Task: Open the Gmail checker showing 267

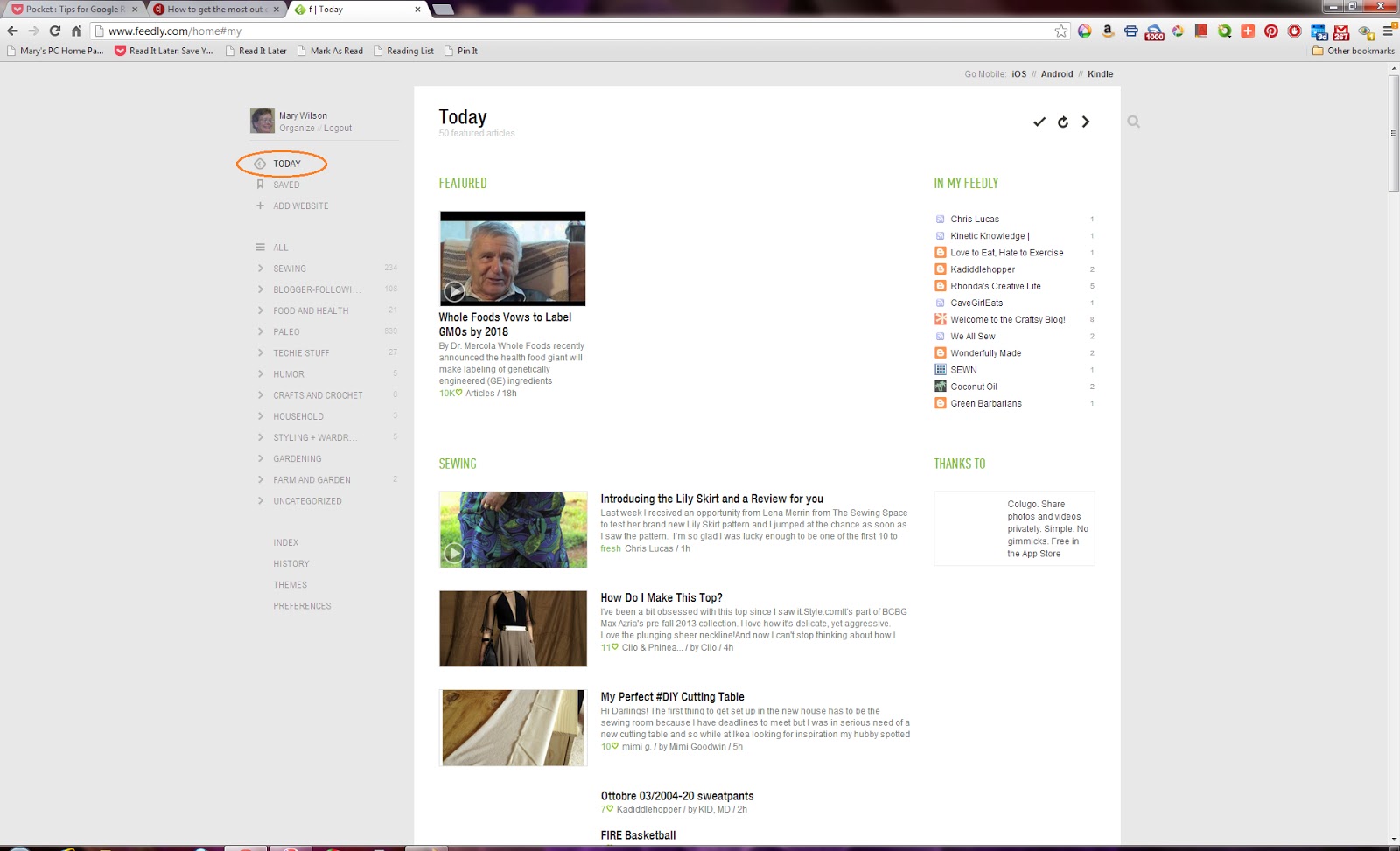Action: pyautogui.click(x=1341, y=32)
